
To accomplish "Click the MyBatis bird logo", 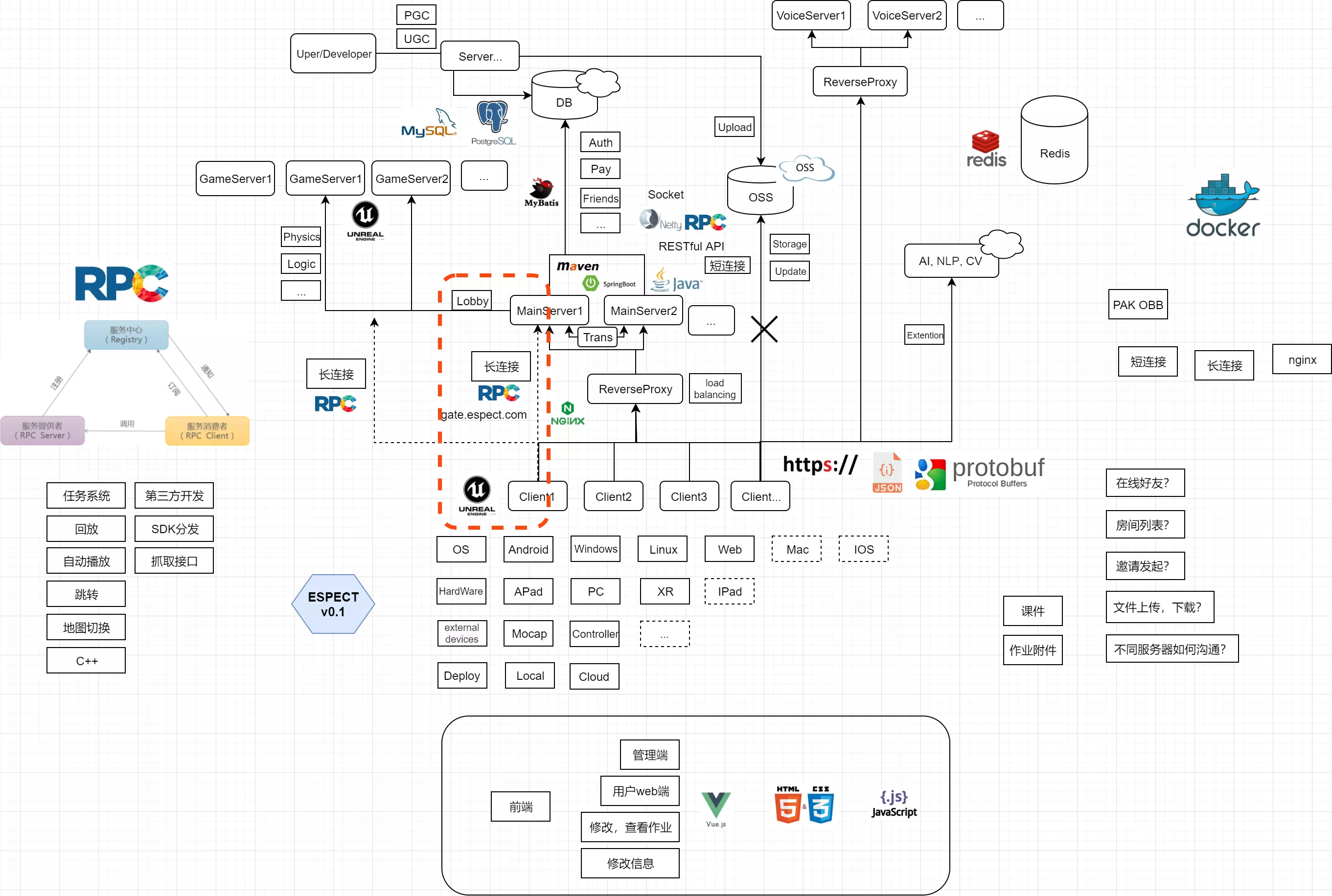I will tap(541, 193).
